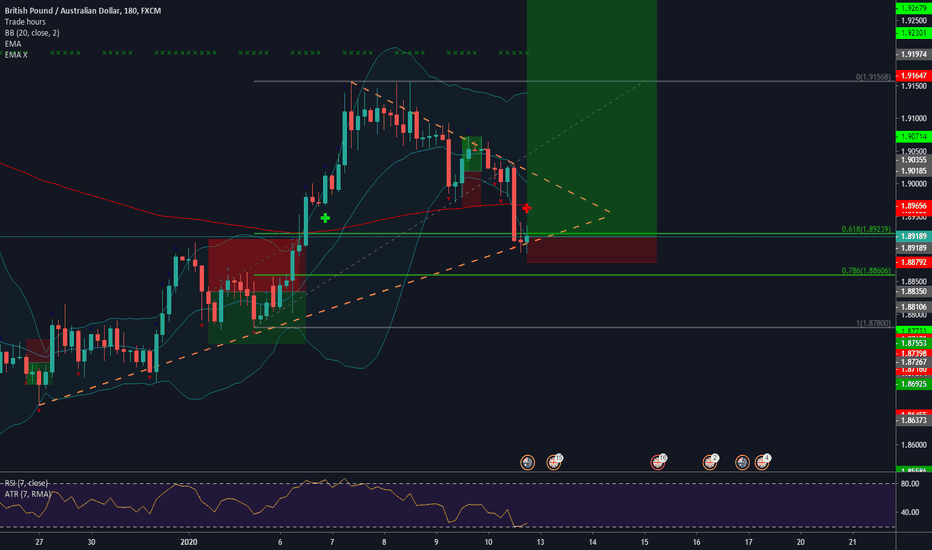
Task: Open the economic event icon with badge 15
Action: click(x=553, y=462)
